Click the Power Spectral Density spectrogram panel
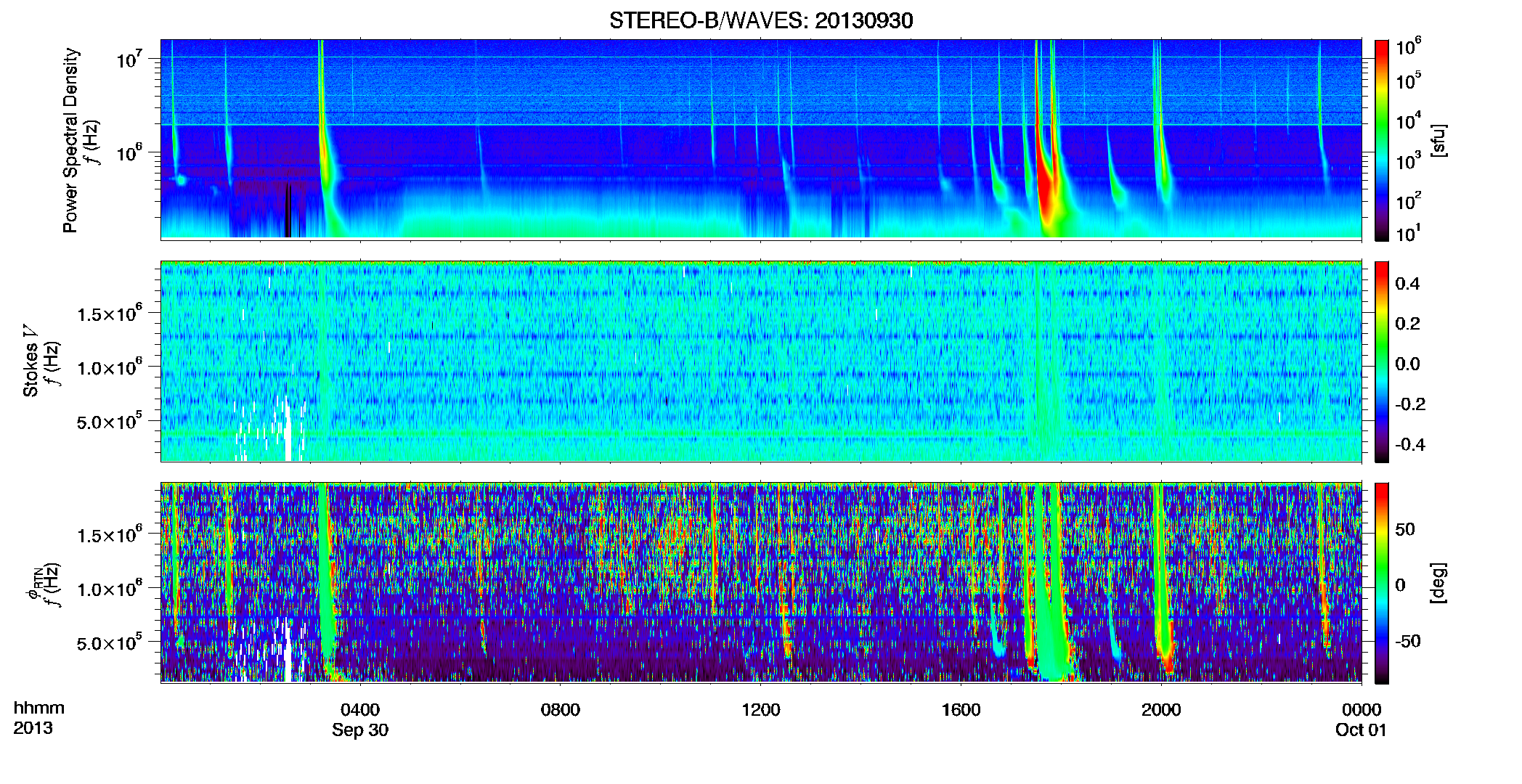 761,139
